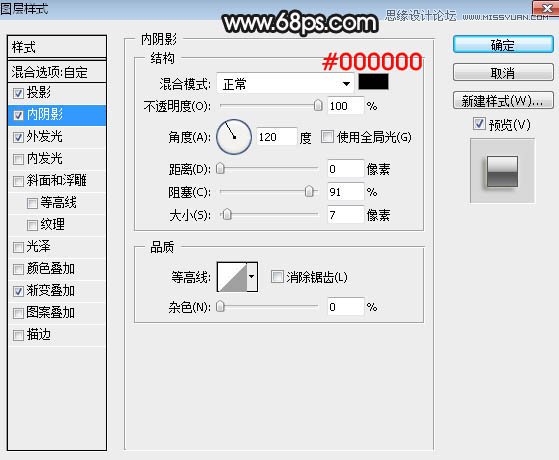Check the 纹理 texture sub-option checkbox
The image size is (559, 460).
pyautogui.click(x=32, y=225)
